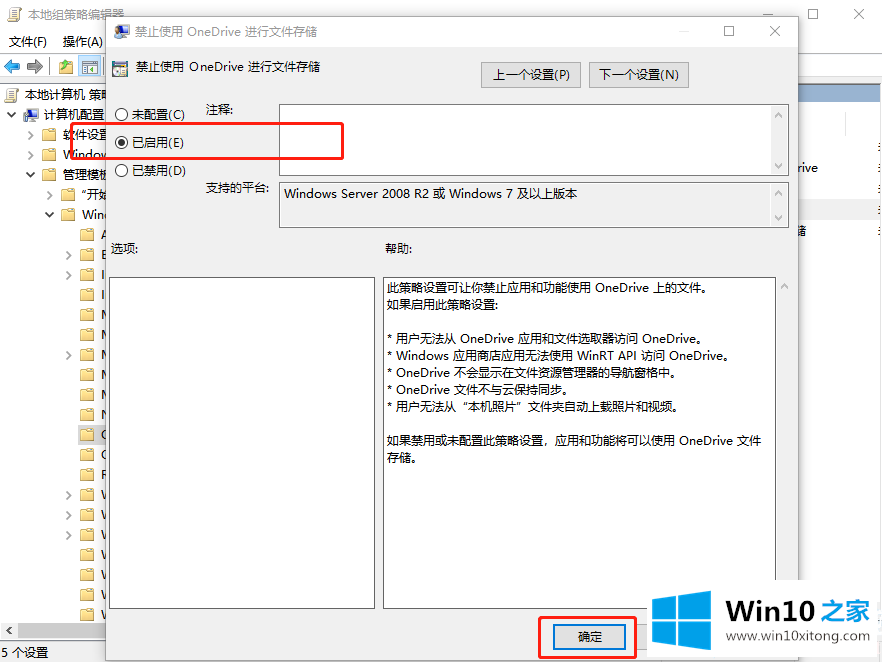This screenshot has width=882, height=662.
Task: Collapse the 管理模板 tree node
Action: (30, 174)
